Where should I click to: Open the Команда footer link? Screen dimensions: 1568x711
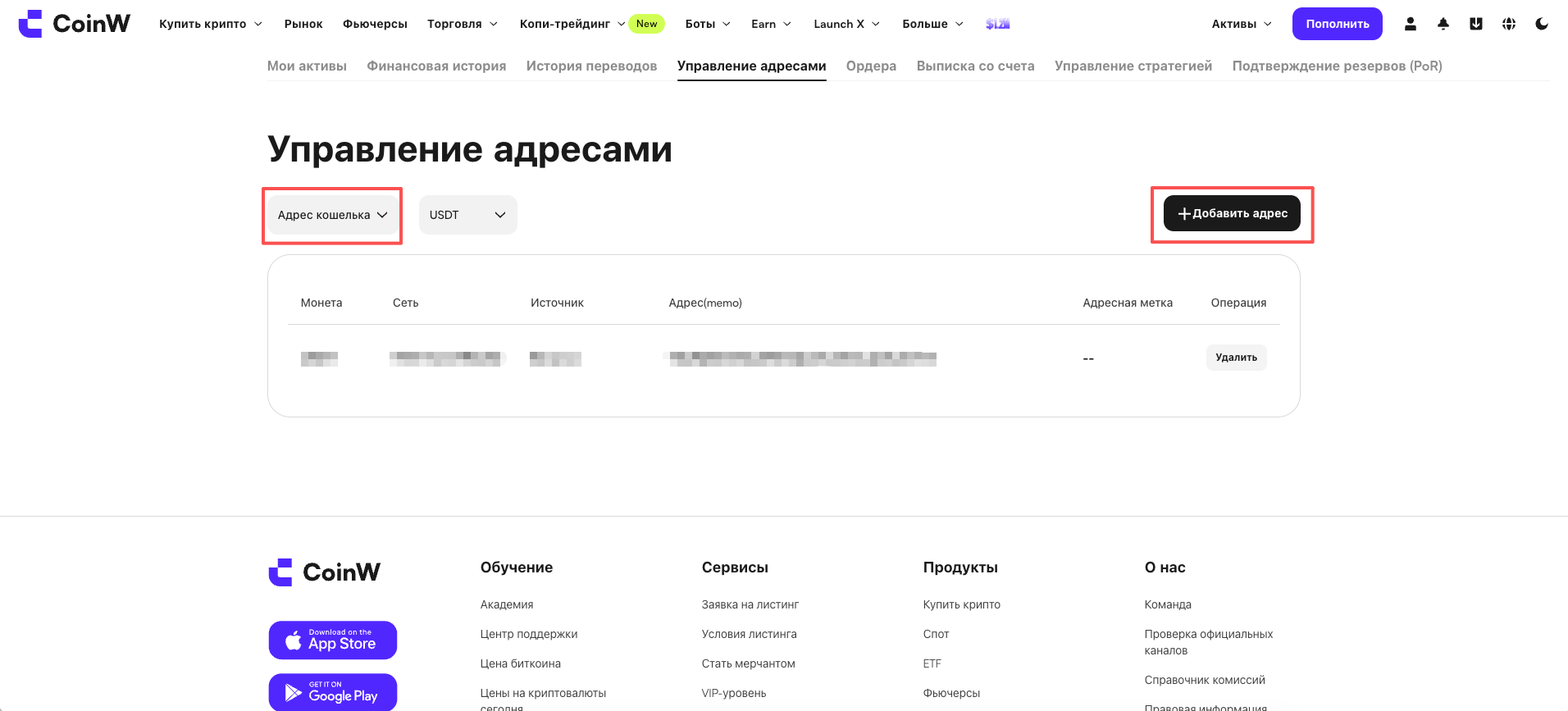click(1168, 604)
